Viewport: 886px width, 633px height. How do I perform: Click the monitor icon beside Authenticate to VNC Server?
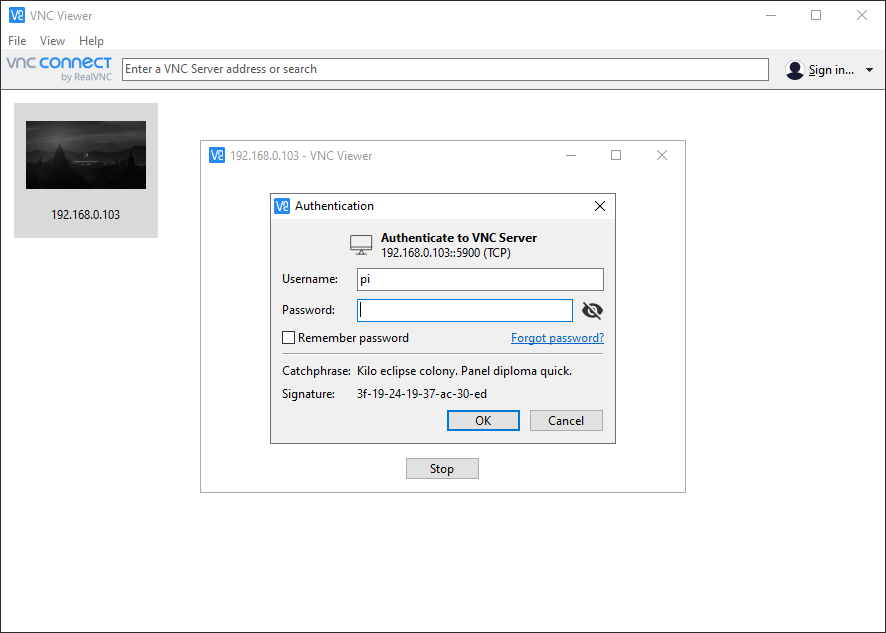[361, 245]
